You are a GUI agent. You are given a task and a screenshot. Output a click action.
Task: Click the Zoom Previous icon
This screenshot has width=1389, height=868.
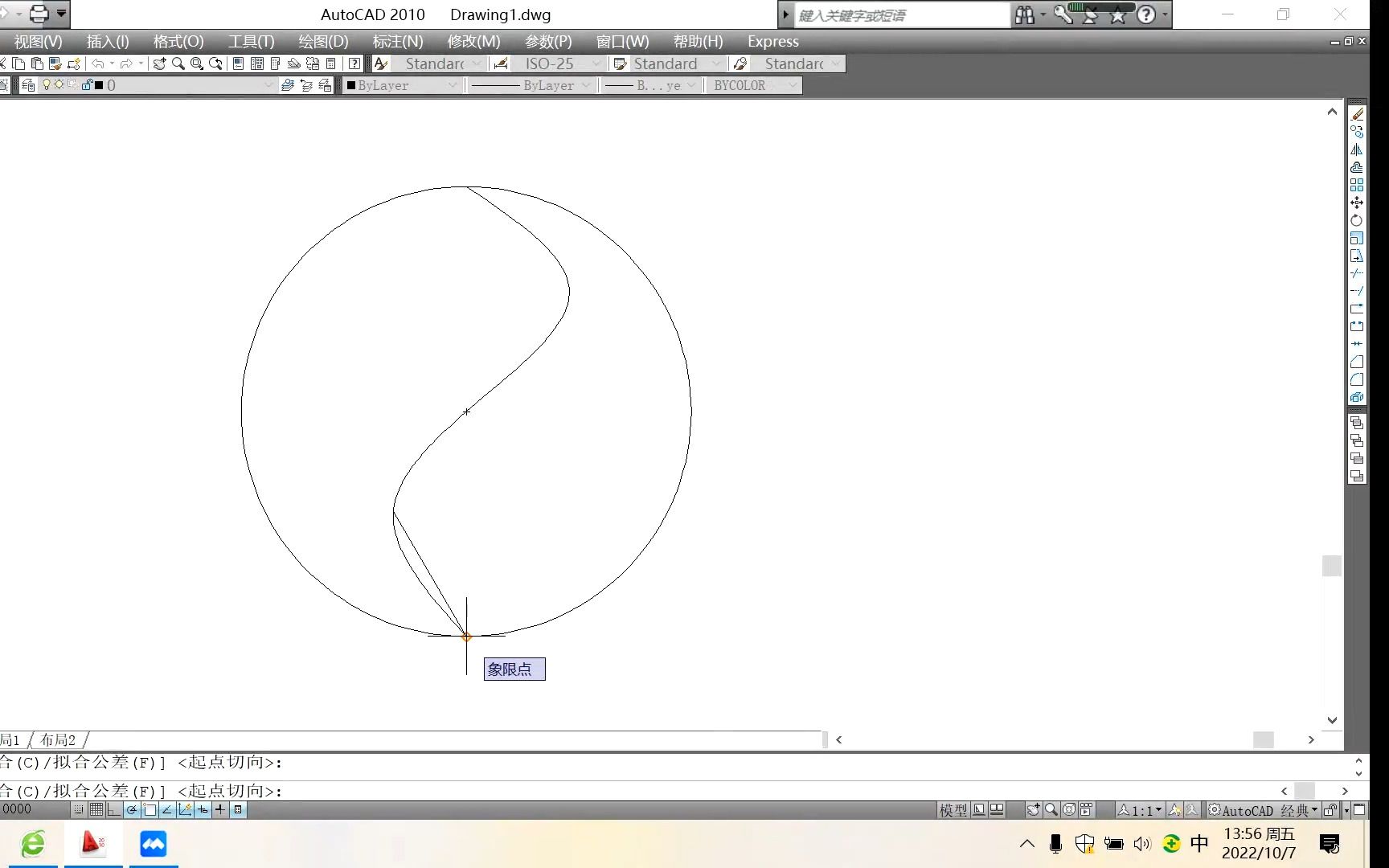pos(215,63)
